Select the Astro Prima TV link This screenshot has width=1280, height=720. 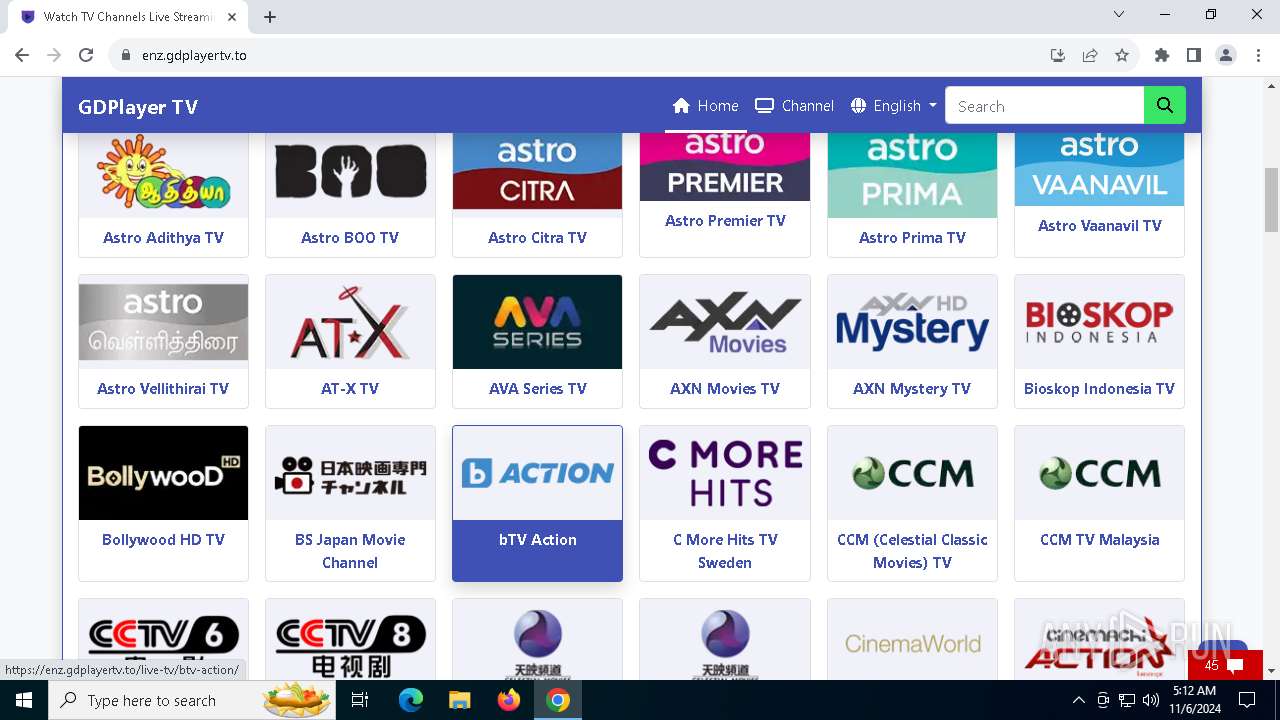coord(912,238)
